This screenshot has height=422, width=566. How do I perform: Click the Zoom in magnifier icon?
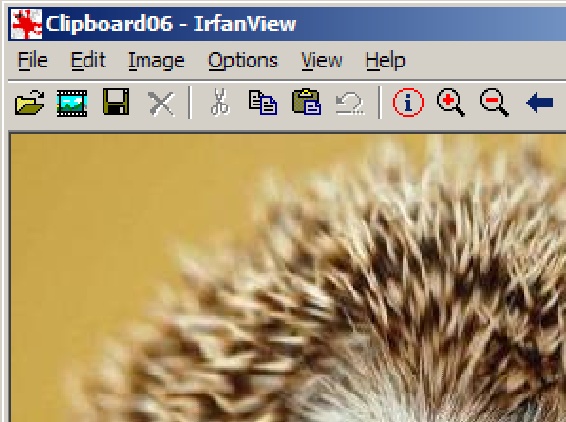point(450,103)
